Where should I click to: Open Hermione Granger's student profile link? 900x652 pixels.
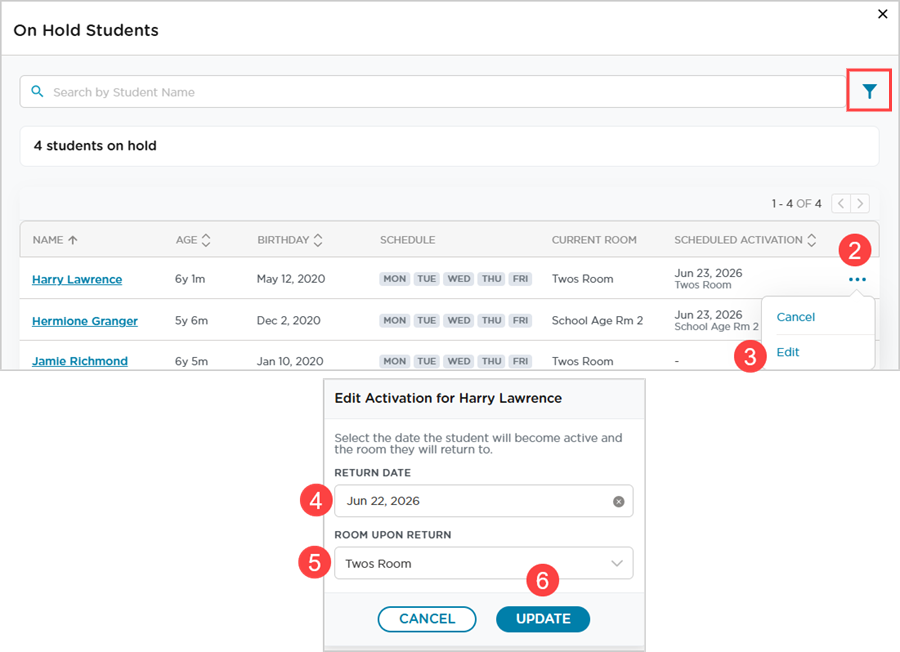pos(85,321)
